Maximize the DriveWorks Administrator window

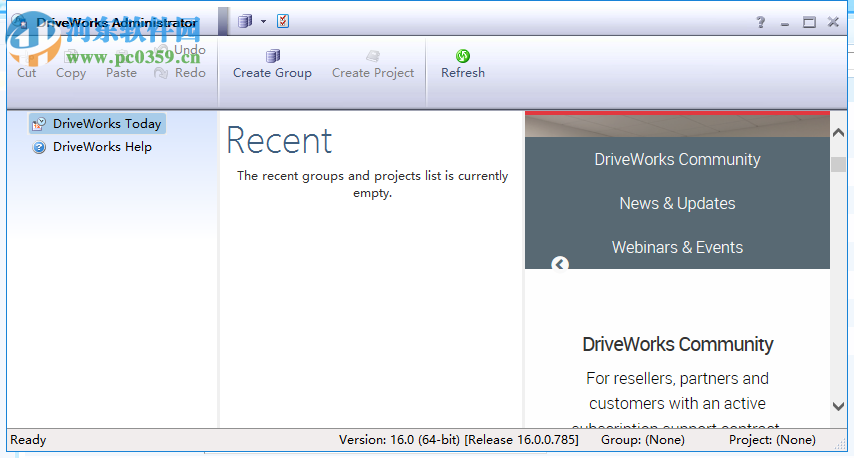pyautogui.click(x=809, y=22)
